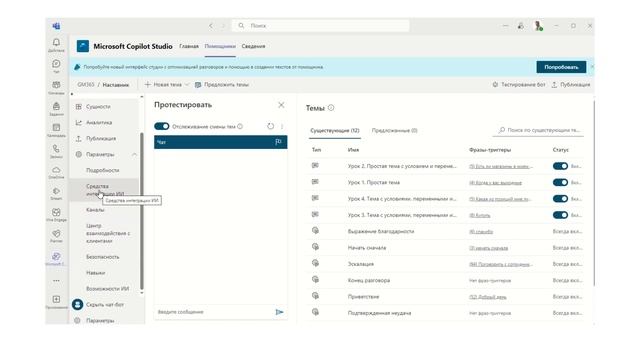Switch to Предложенные (0) tab

394,131
